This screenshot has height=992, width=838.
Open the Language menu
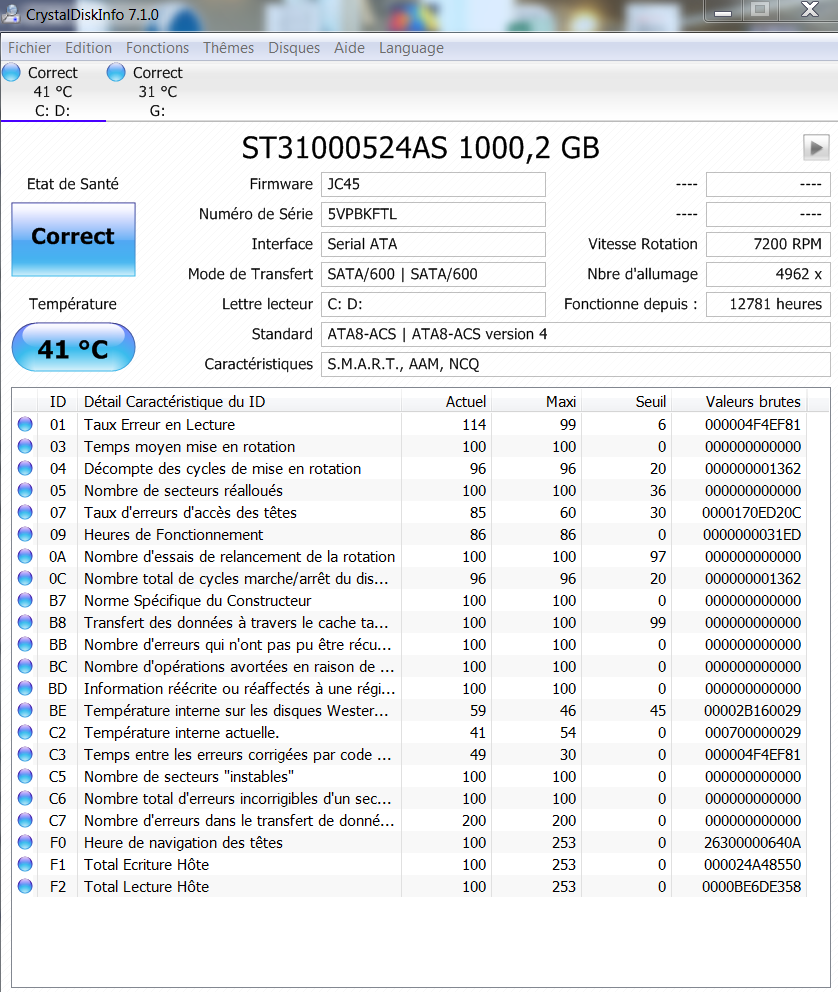point(411,48)
